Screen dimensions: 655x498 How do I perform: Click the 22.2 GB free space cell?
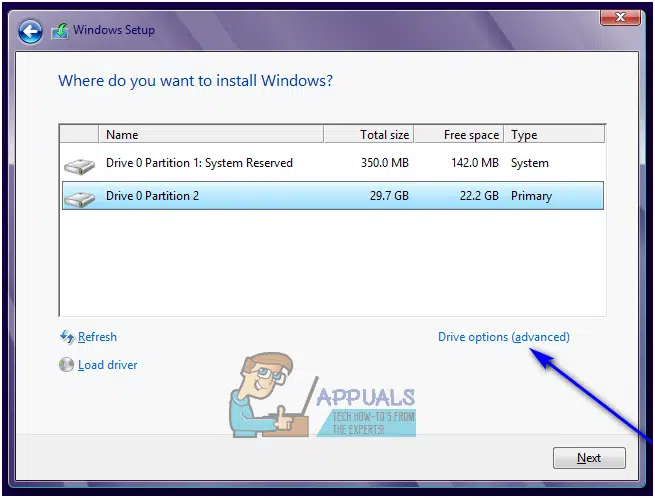click(x=479, y=196)
